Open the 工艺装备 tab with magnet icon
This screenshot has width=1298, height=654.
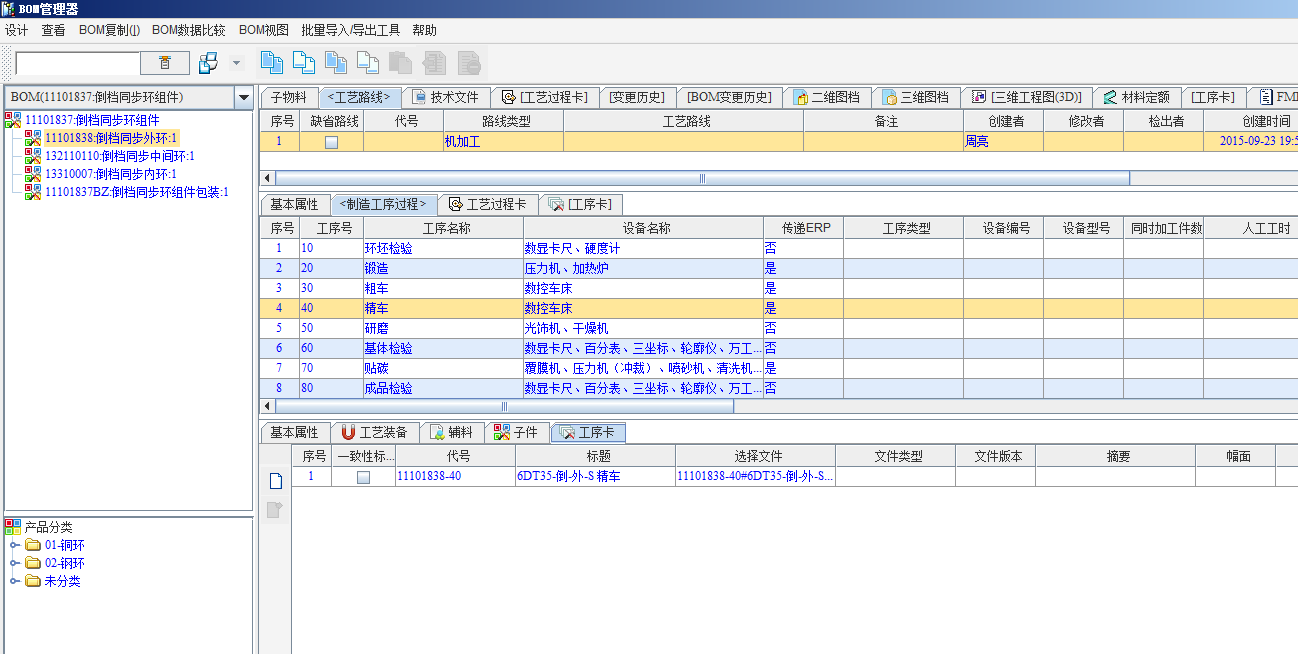[x=374, y=433]
